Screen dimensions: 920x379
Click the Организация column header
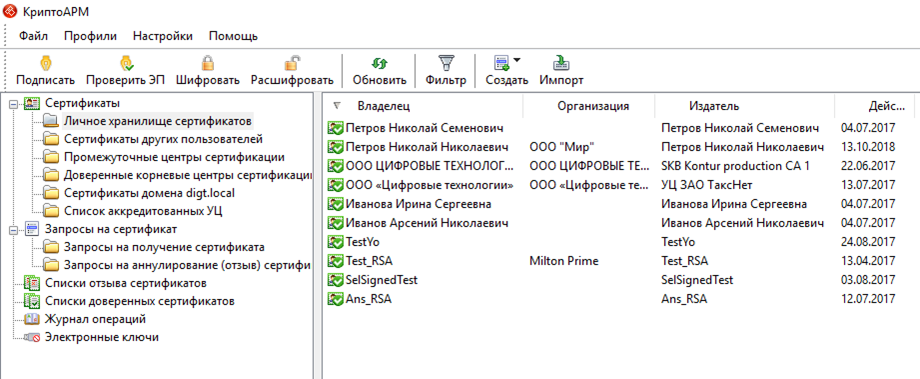point(593,106)
